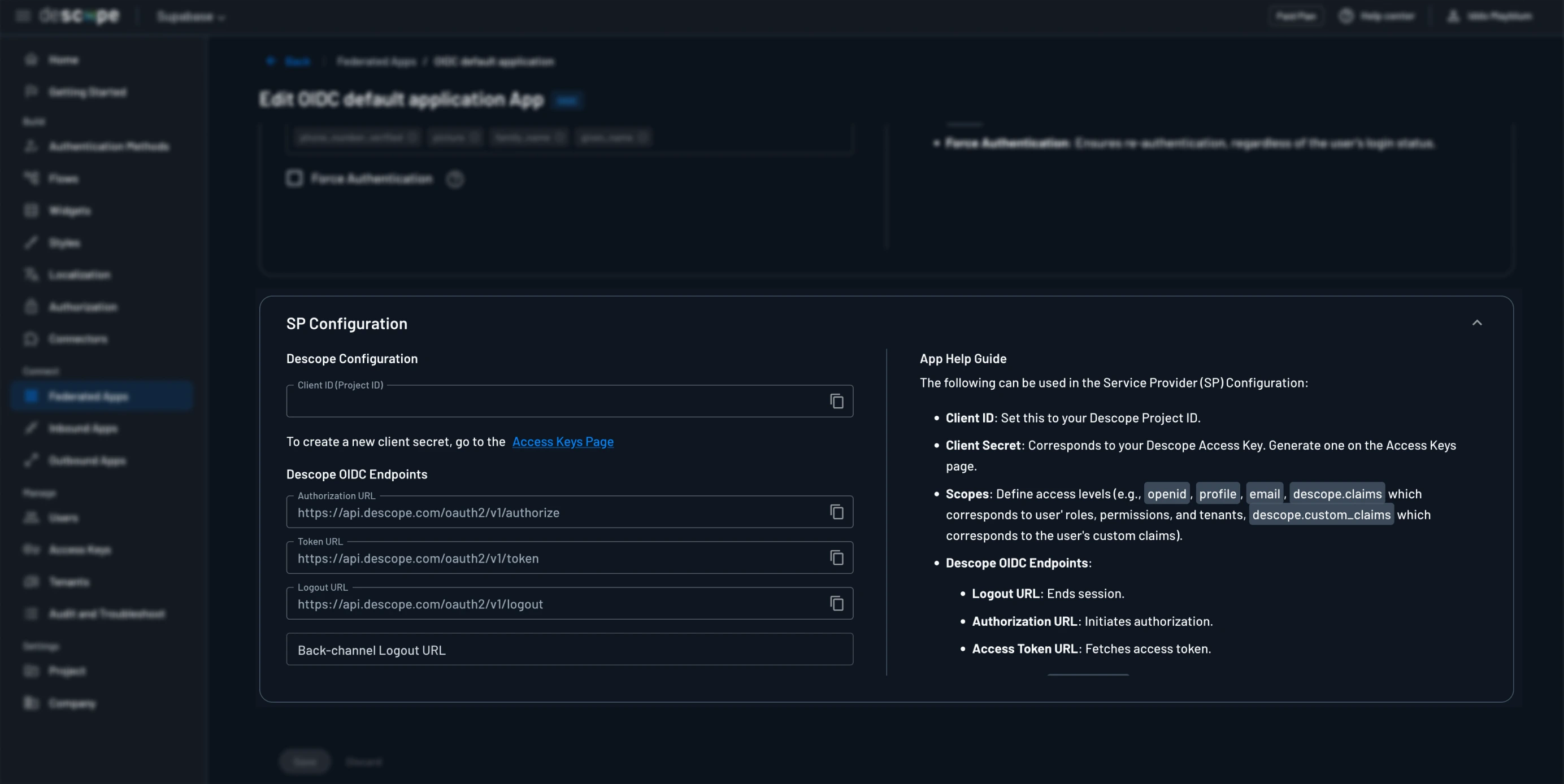
Task: Enable the Force Authentication checkbox
Action: (294, 178)
